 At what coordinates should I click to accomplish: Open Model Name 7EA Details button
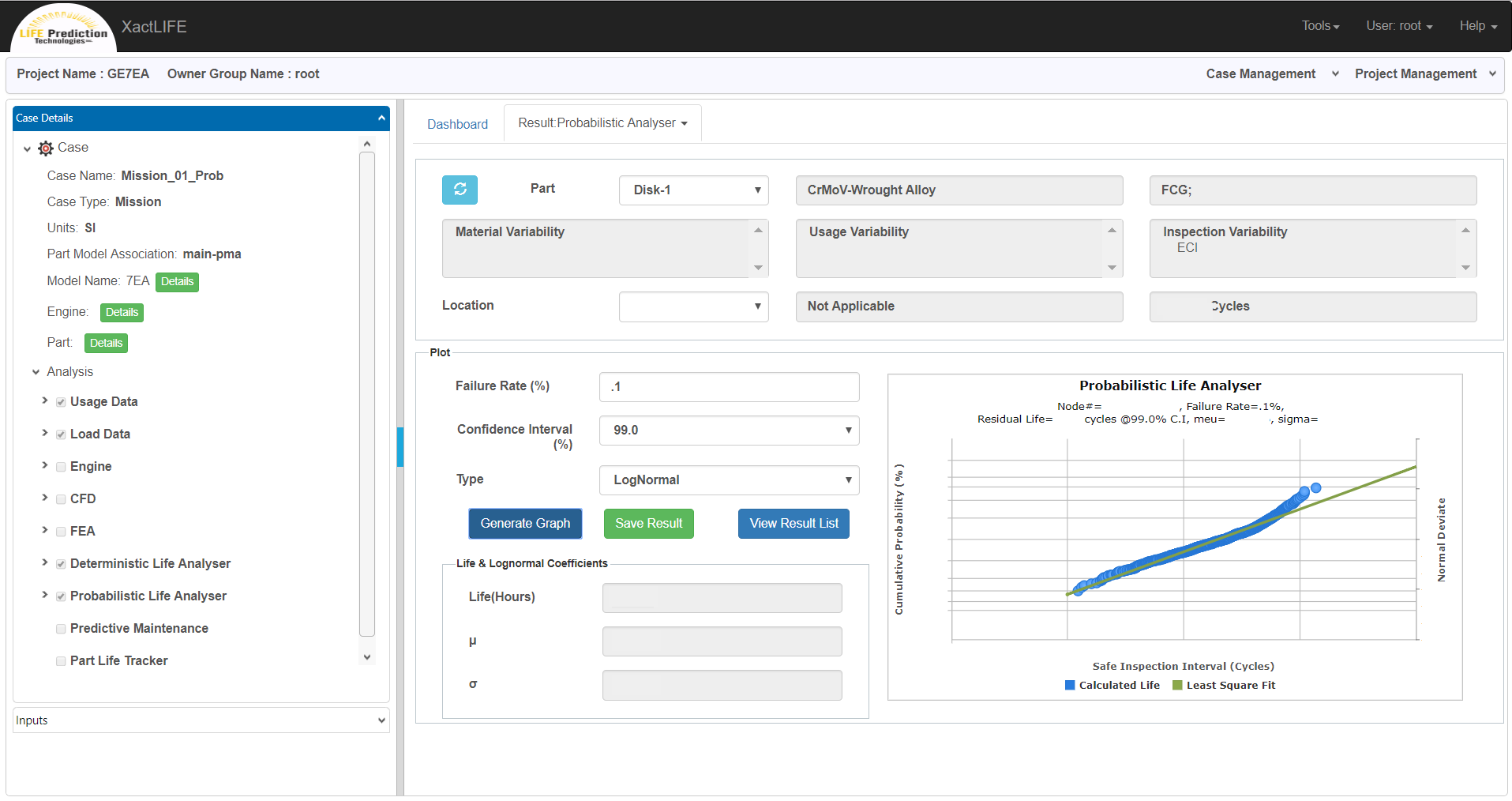click(x=177, y=282)
